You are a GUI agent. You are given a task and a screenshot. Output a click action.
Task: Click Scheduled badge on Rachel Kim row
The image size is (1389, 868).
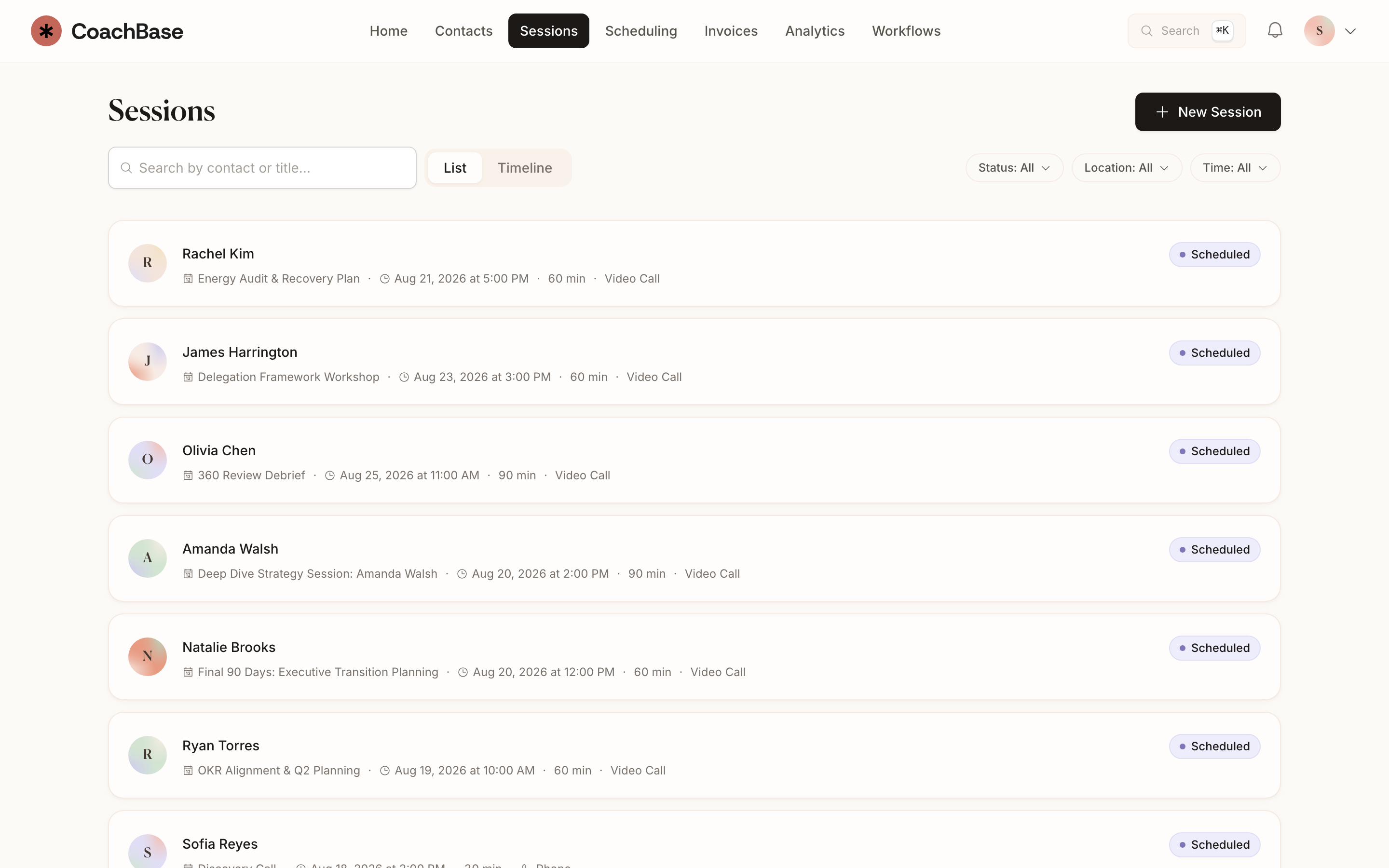[1214, 254]
